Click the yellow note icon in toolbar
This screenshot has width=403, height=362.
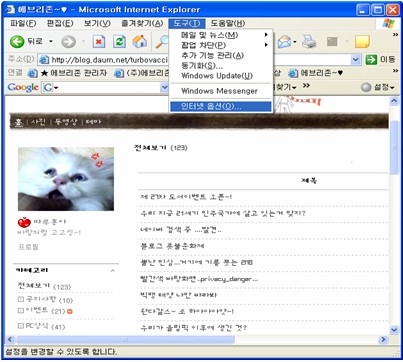coord(362,42)
